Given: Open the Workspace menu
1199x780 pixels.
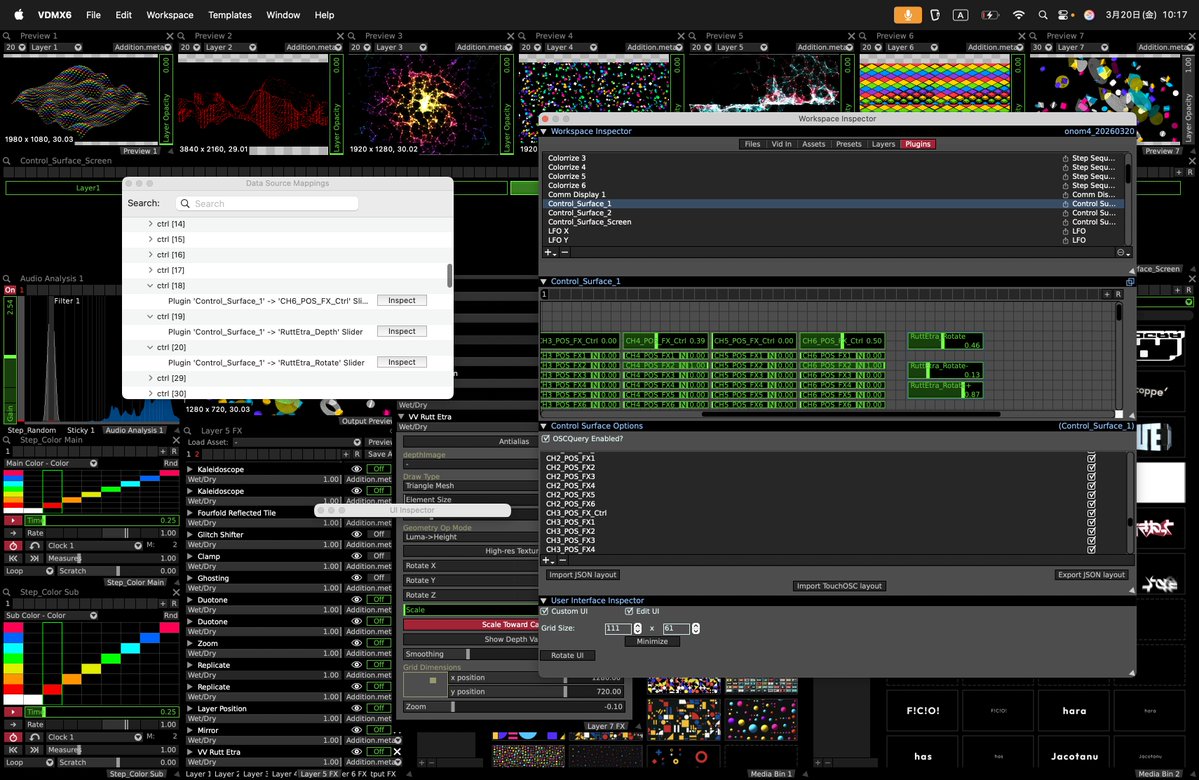Looking at the screenshot, I should [x=170, y=15].
